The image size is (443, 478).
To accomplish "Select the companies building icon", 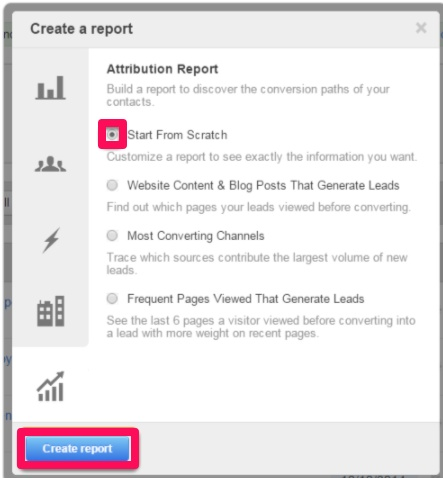I will tap(50, 311).
